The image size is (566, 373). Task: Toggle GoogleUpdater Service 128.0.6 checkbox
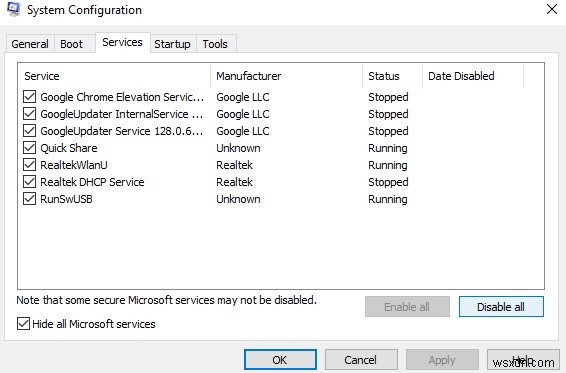tap(30, 131)
